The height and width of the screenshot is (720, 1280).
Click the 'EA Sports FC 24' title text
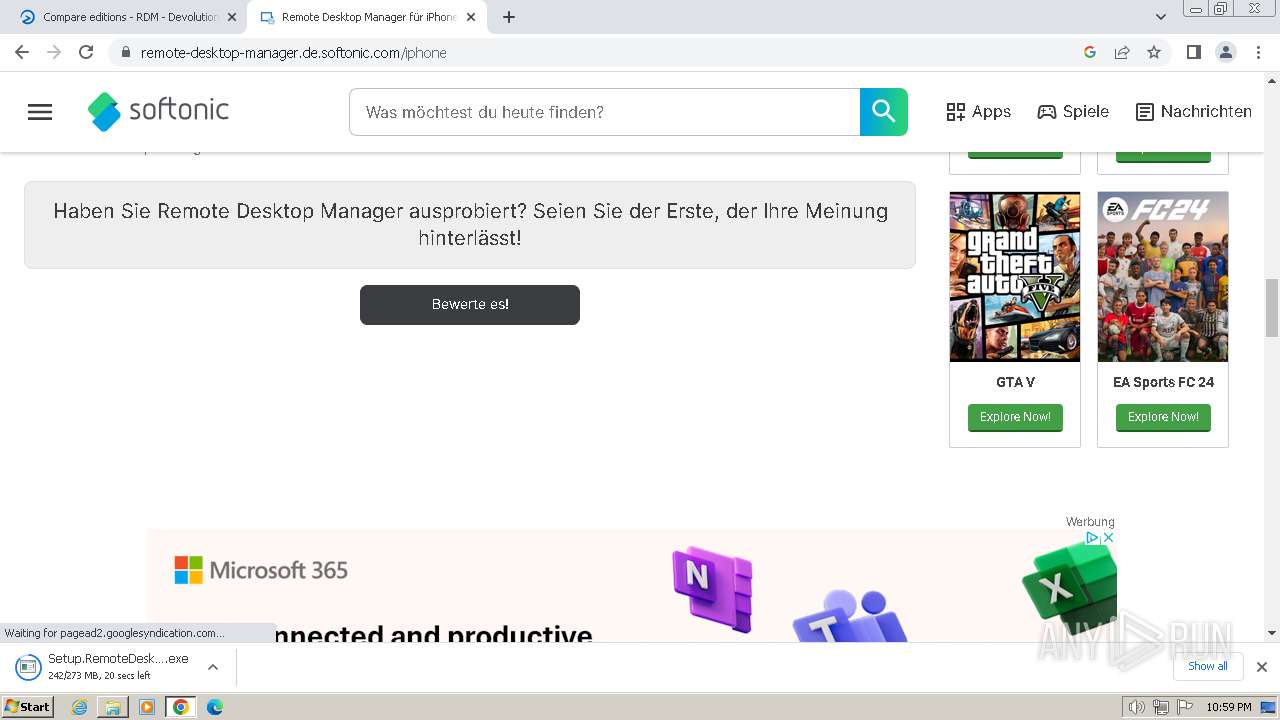click(x=1163, y=382)
